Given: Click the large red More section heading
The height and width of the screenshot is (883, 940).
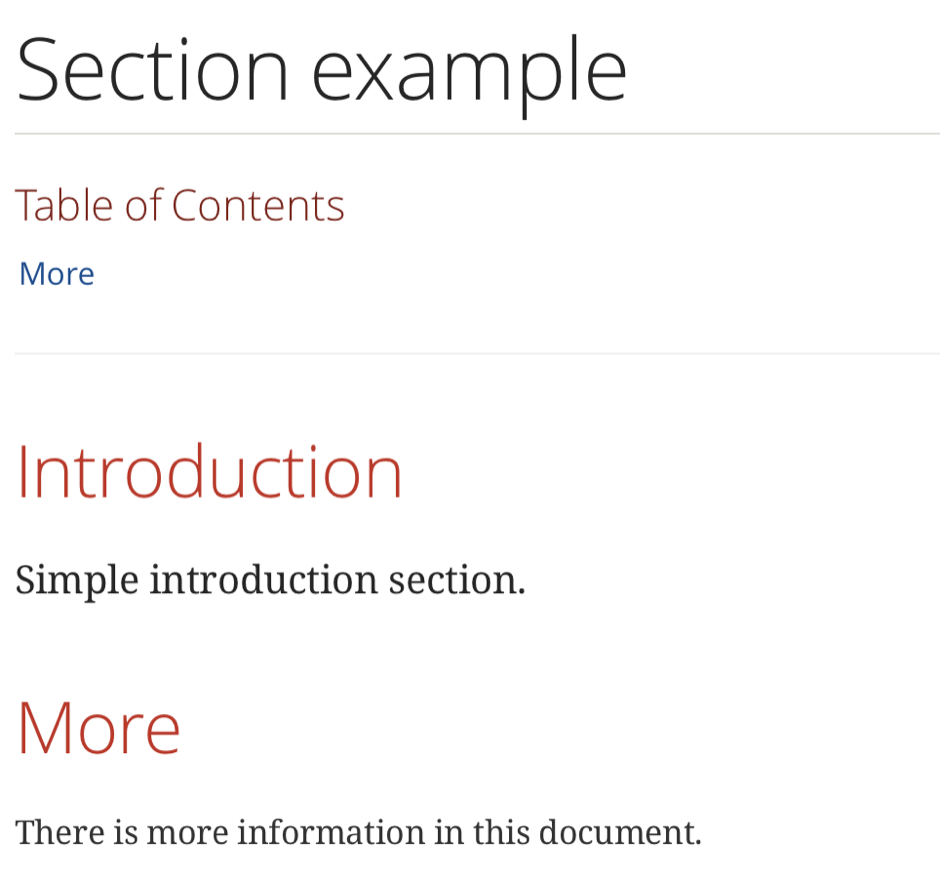Looking at the screenshot, I should [x=98, y=727].
